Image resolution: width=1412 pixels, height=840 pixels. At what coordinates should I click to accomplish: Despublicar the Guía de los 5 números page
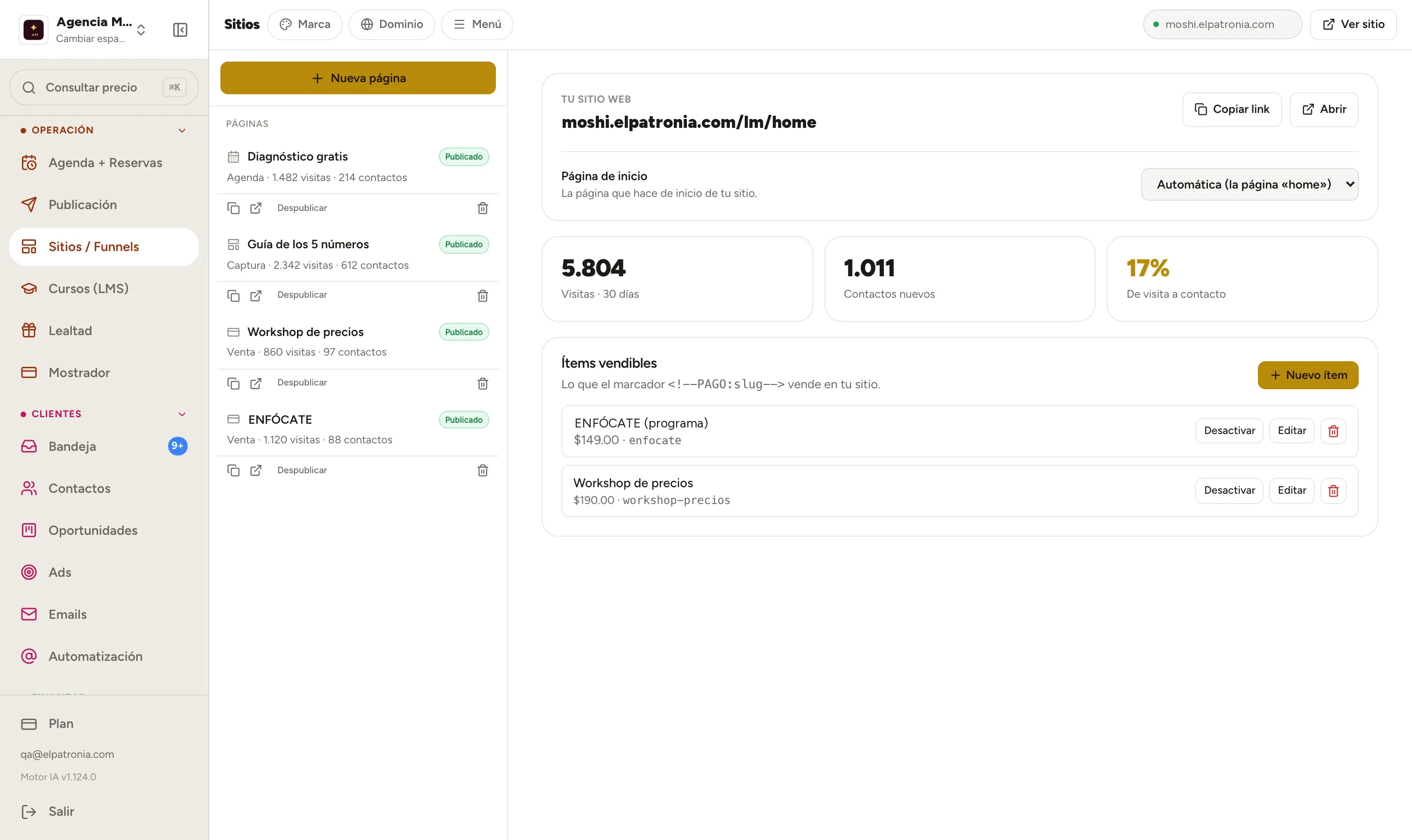click(x=302, y=295)
